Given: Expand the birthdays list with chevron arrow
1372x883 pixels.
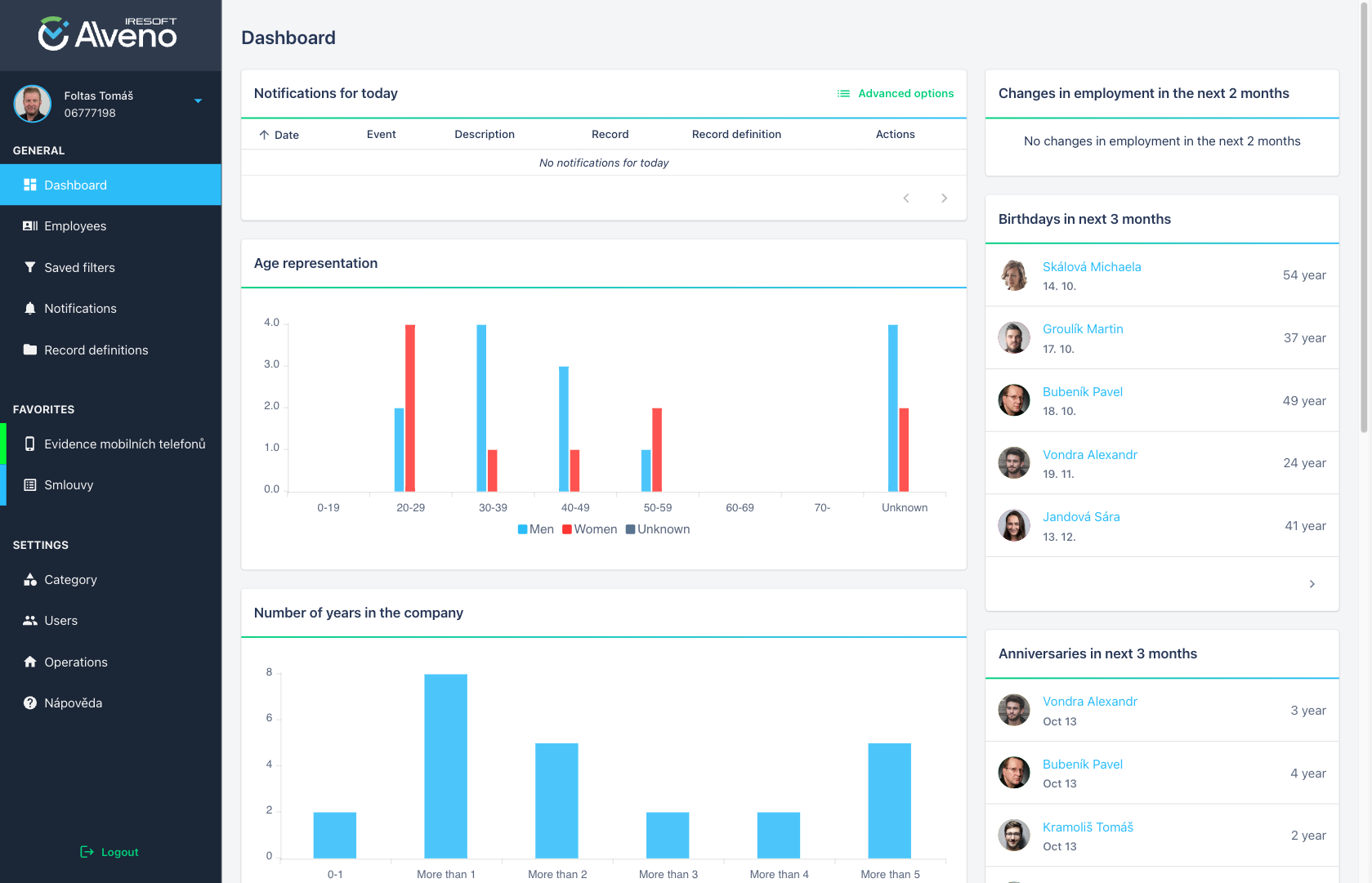Looking at the screenshot, I should click(x=1312, y=584).
